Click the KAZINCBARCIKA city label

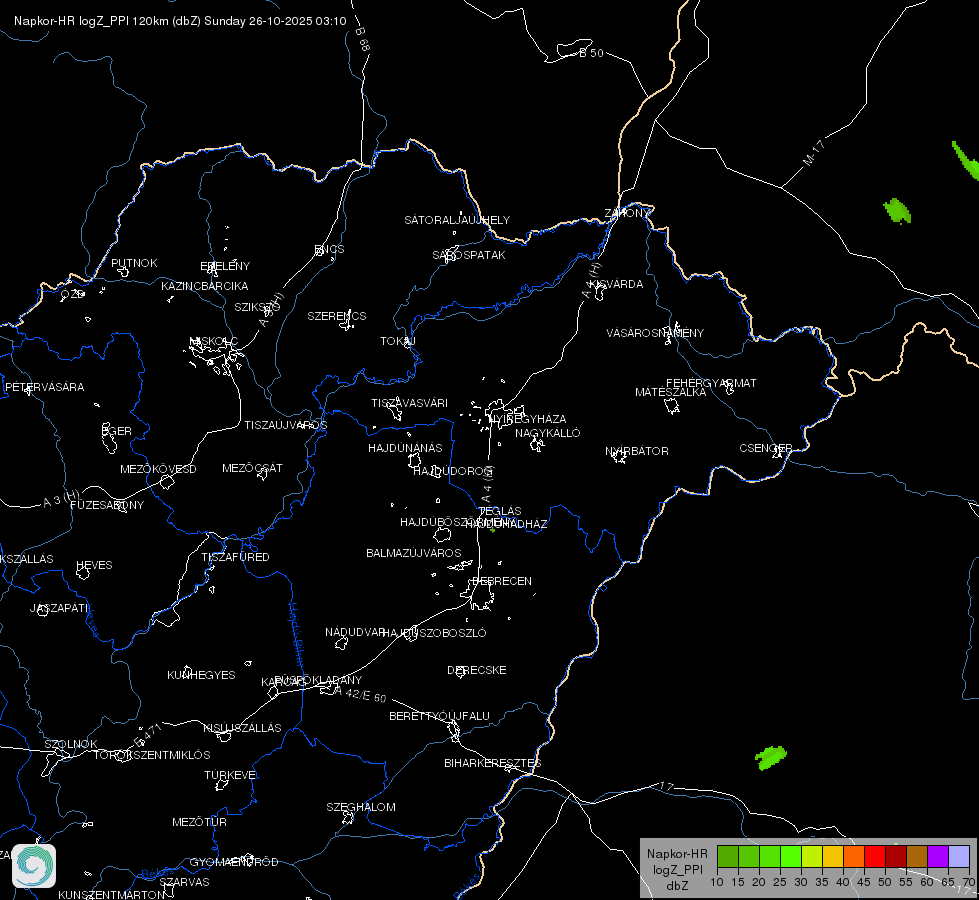205,286
